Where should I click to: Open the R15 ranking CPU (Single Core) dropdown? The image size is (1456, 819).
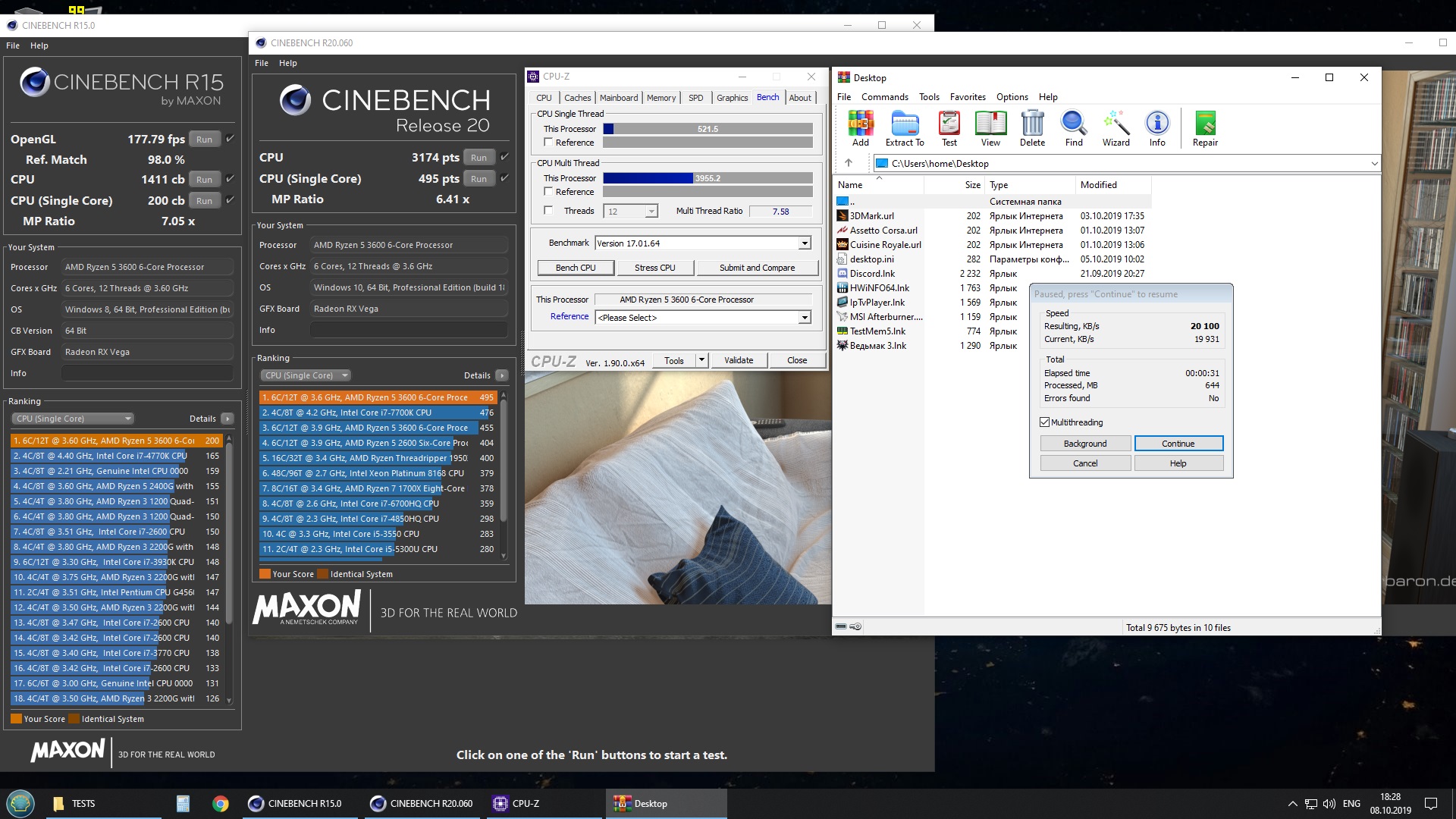(x=73, y=419)
